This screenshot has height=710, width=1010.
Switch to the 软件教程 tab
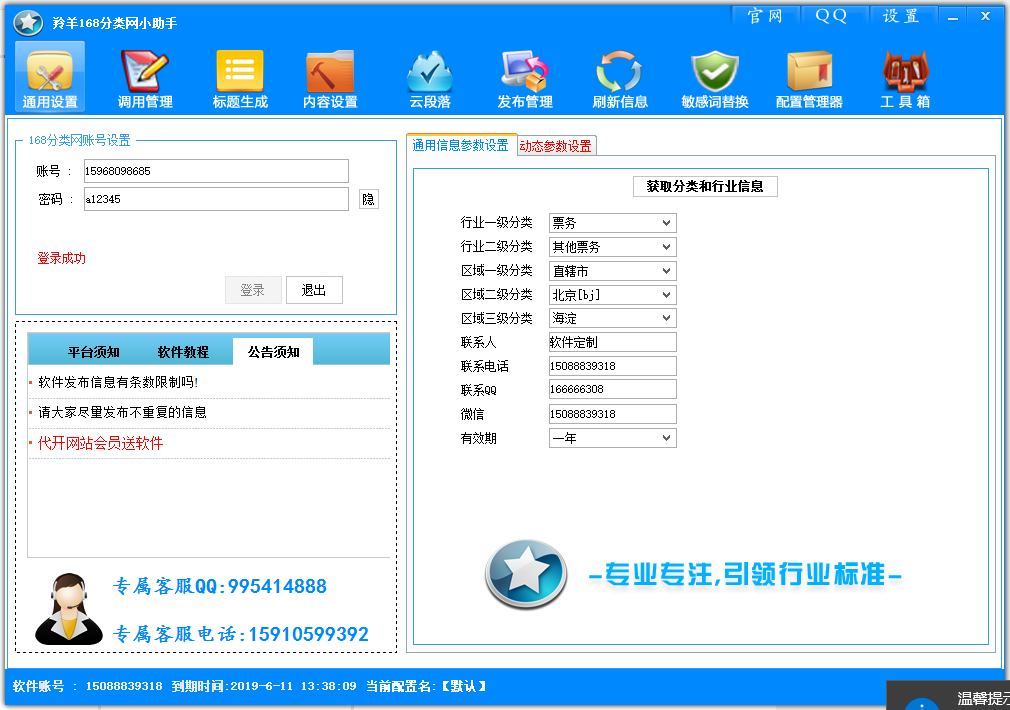pyautogui.click(x=184, y=352)
